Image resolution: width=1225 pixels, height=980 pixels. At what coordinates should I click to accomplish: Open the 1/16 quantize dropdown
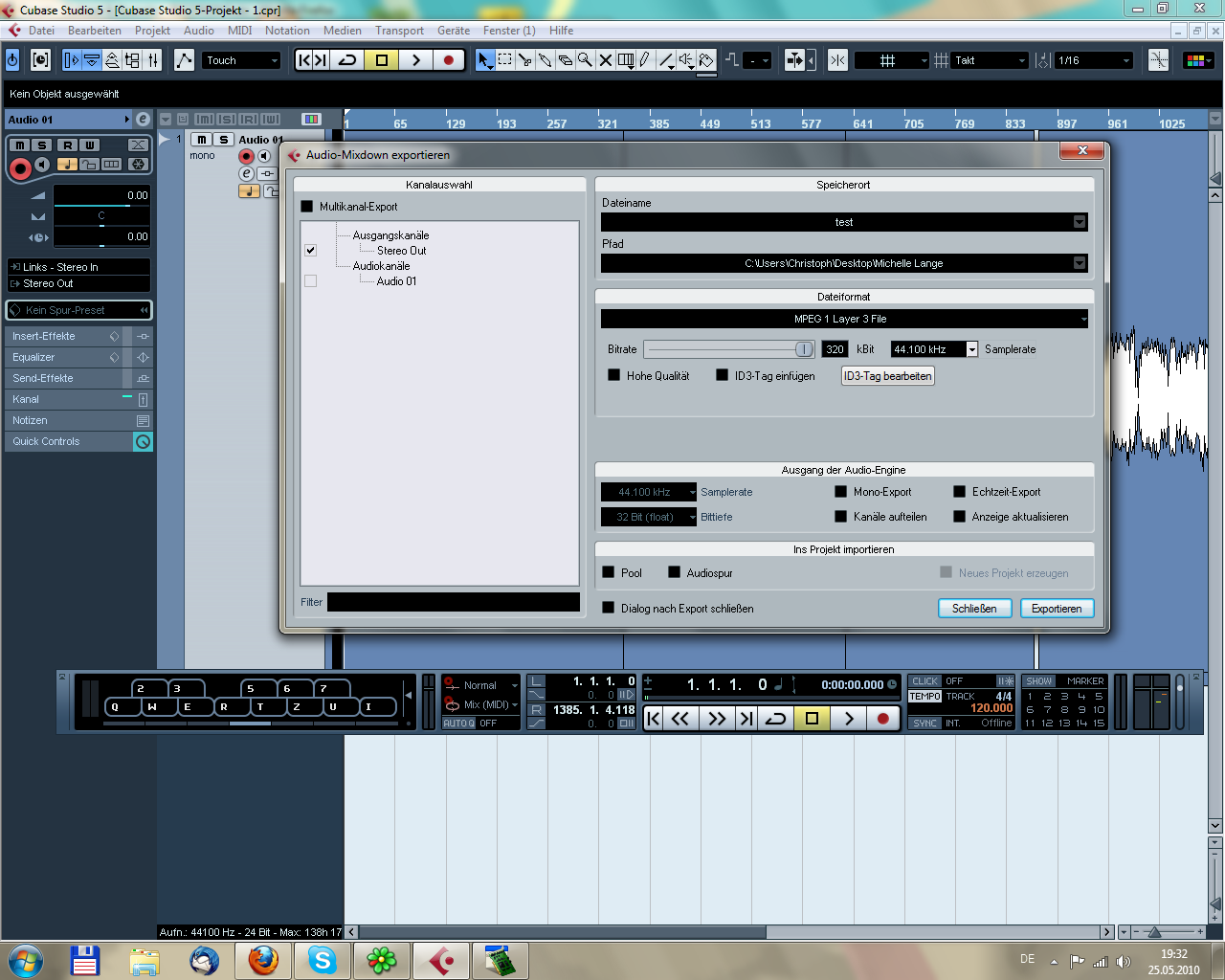(1095, 60)
